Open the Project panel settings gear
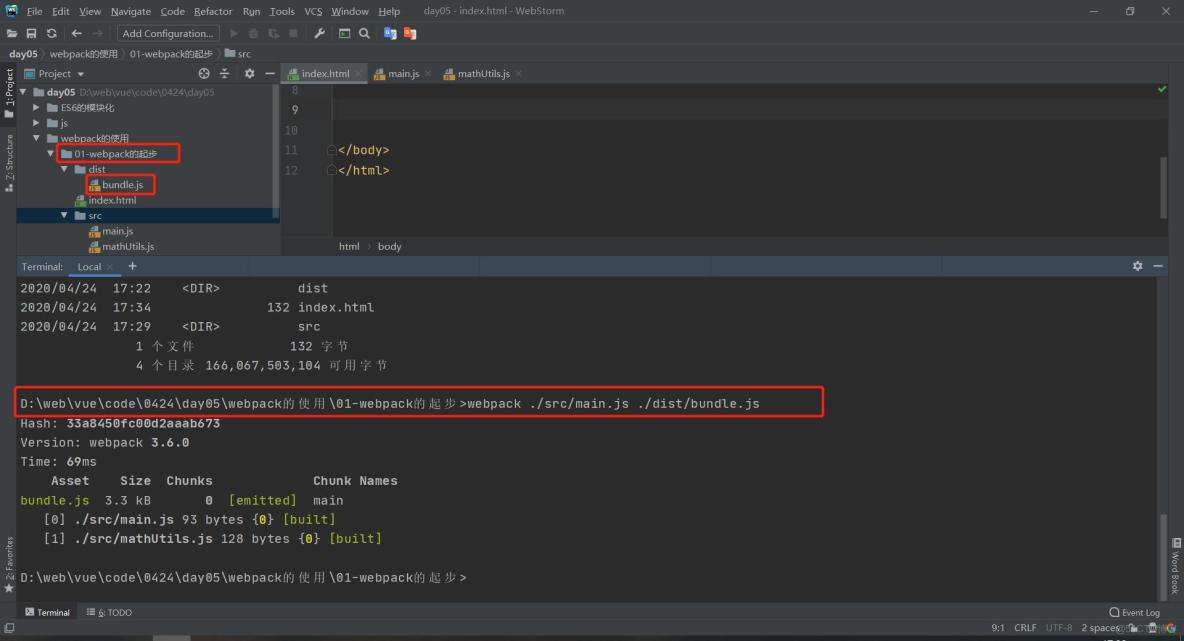 pyautogui.click(x=249, y=73)
